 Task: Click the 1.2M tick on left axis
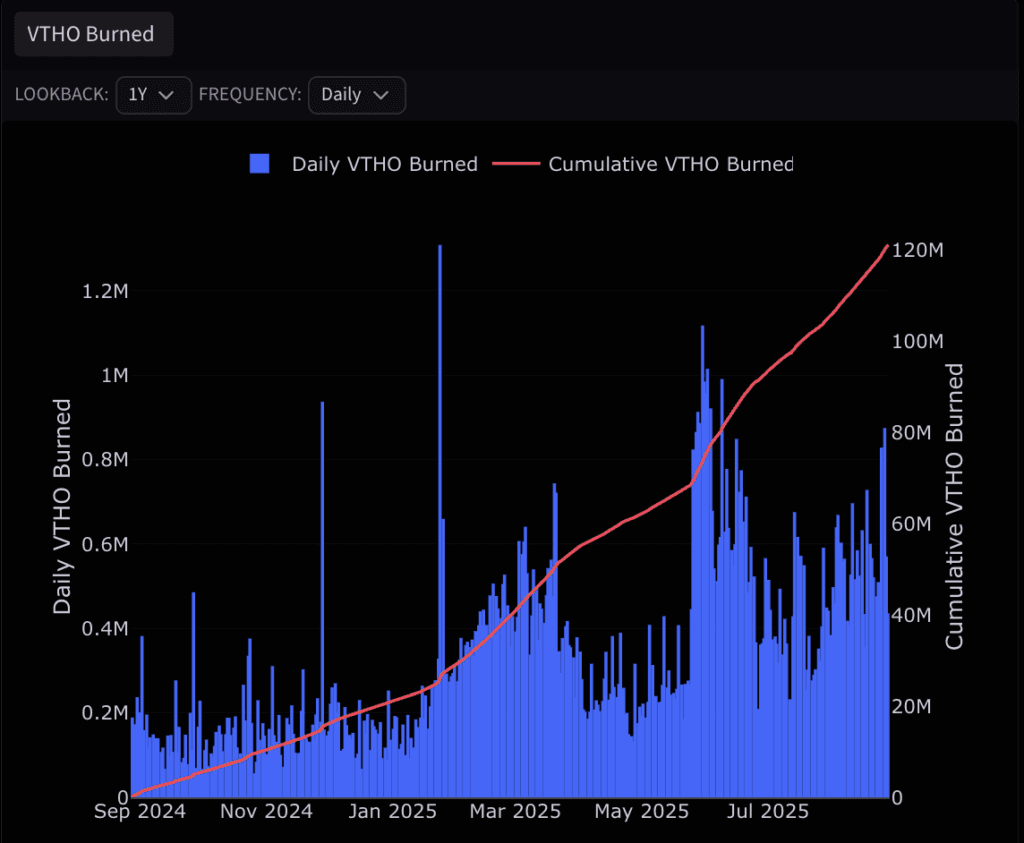click(103, 291)
